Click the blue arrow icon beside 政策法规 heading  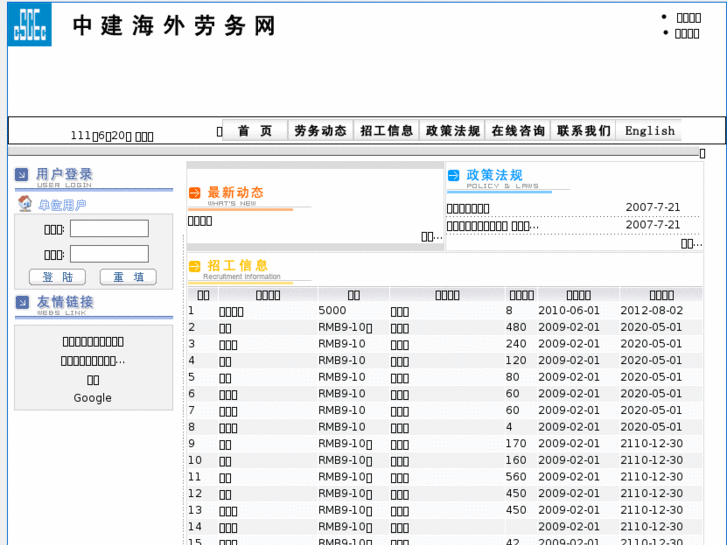tap(454, 175)
